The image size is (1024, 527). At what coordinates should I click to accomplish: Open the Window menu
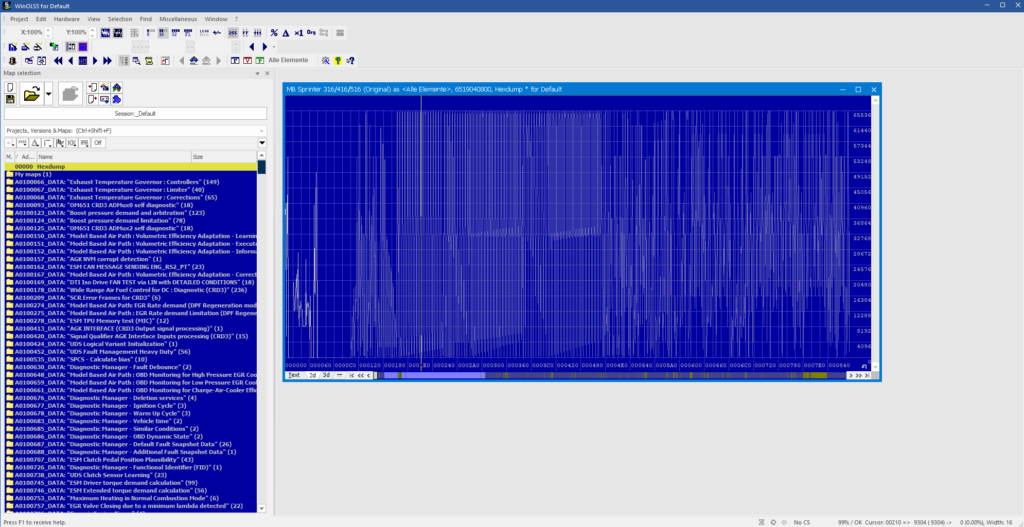click(216, 19)
